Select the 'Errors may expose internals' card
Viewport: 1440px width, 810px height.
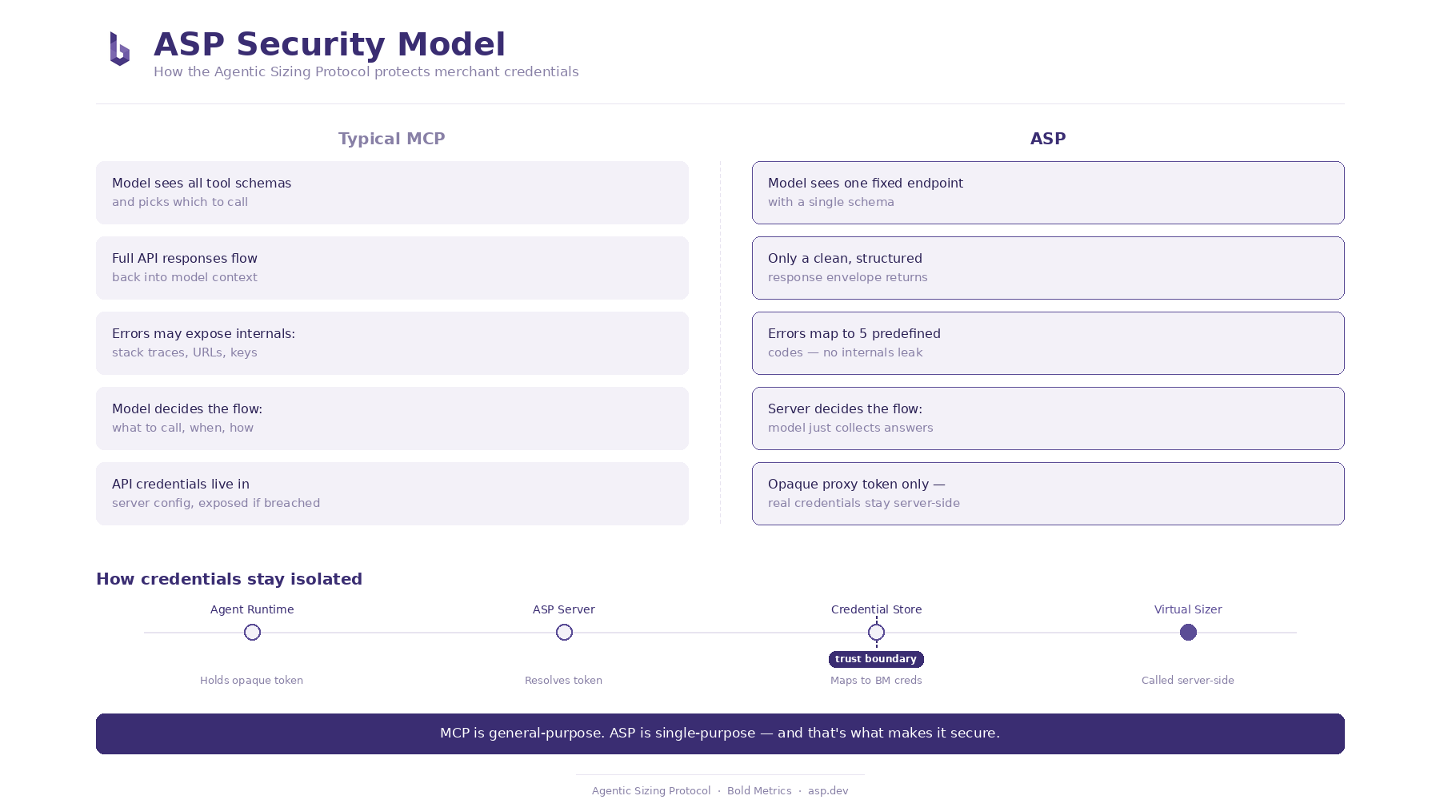coord(392,343)
